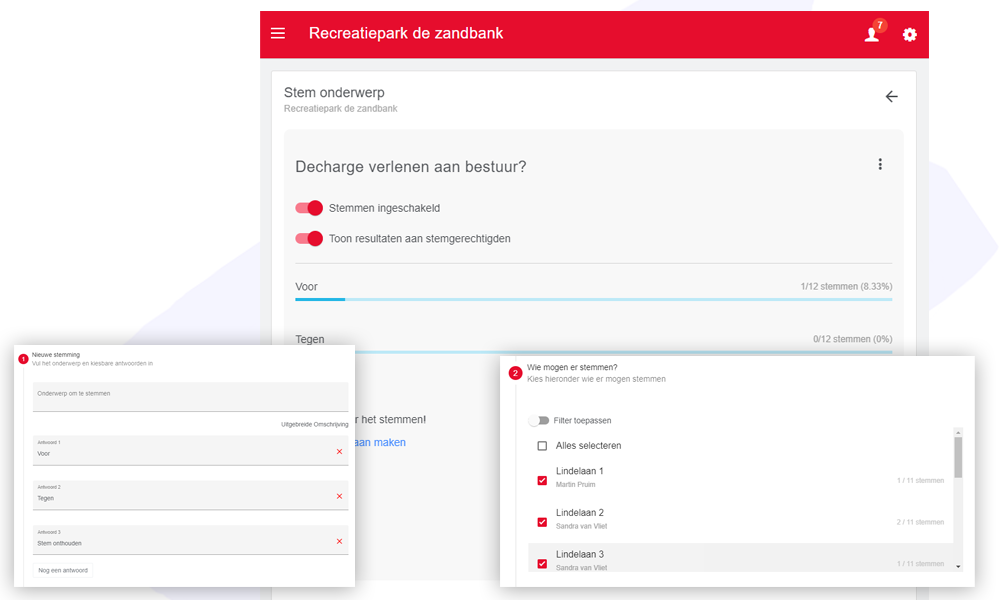Click the 'Nieuwe stemming' step heading
Image resolution: width=1000 pixels, height=600 pixels.
pos(56,355)
